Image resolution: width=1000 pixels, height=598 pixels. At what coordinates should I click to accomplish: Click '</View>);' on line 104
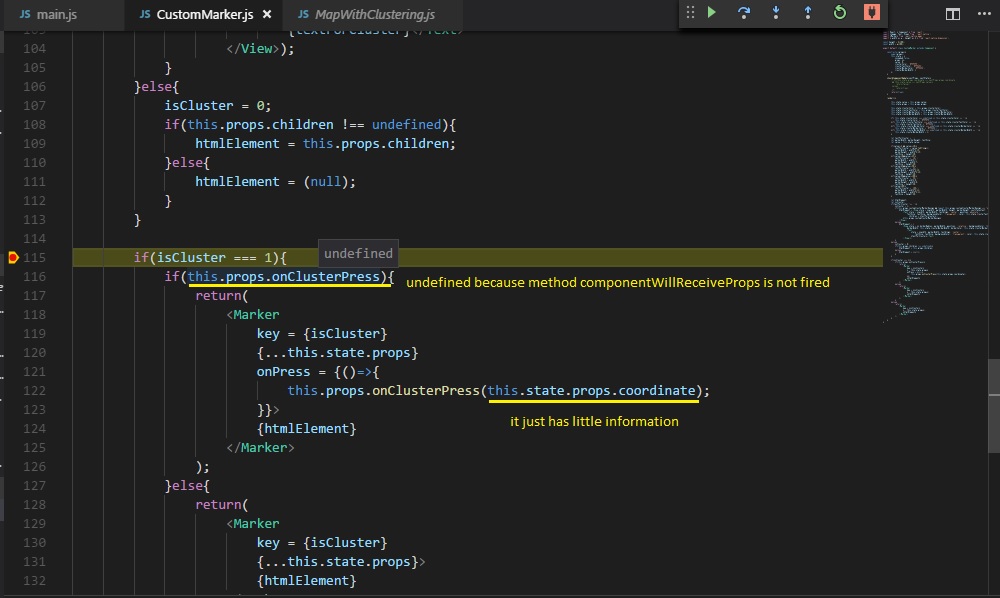pos(260,48)
